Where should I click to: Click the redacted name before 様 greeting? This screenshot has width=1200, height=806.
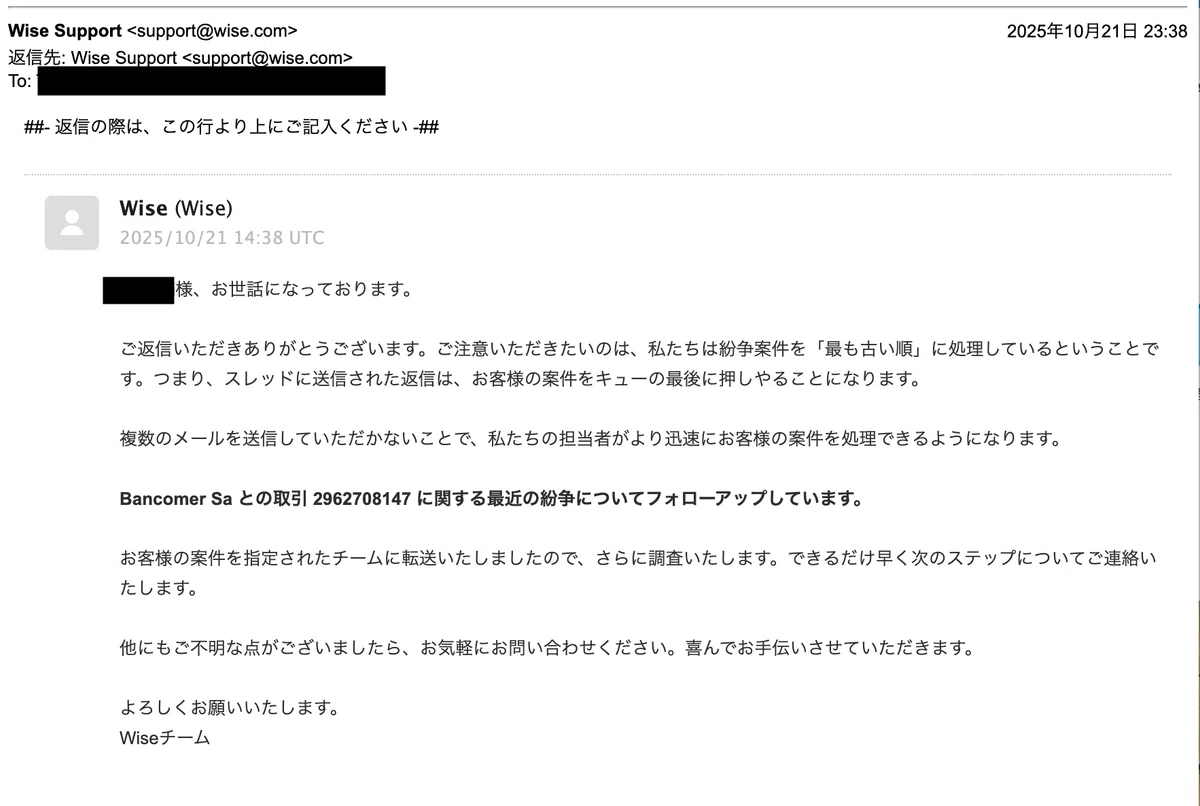coord(139,290)
